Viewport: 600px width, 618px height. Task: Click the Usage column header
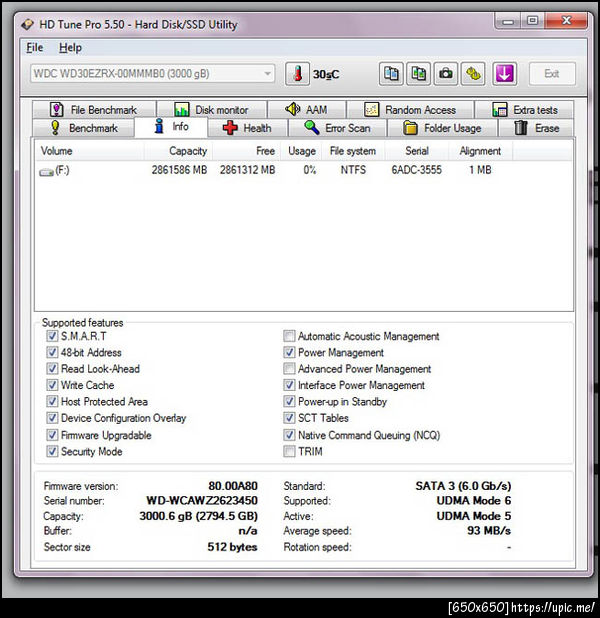302,151
